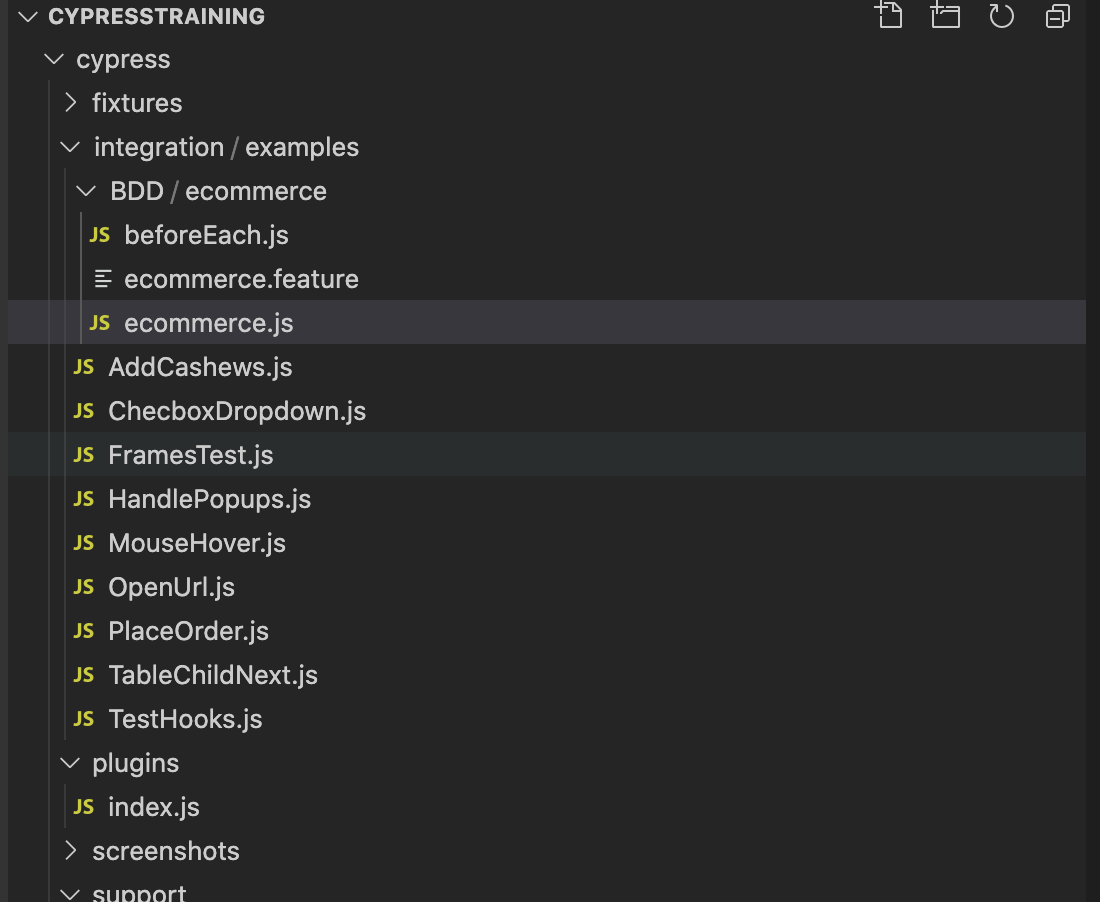The image size is (1100, 902).
Task: Open the beforeEach.js file
Action: tap(206, 234)
